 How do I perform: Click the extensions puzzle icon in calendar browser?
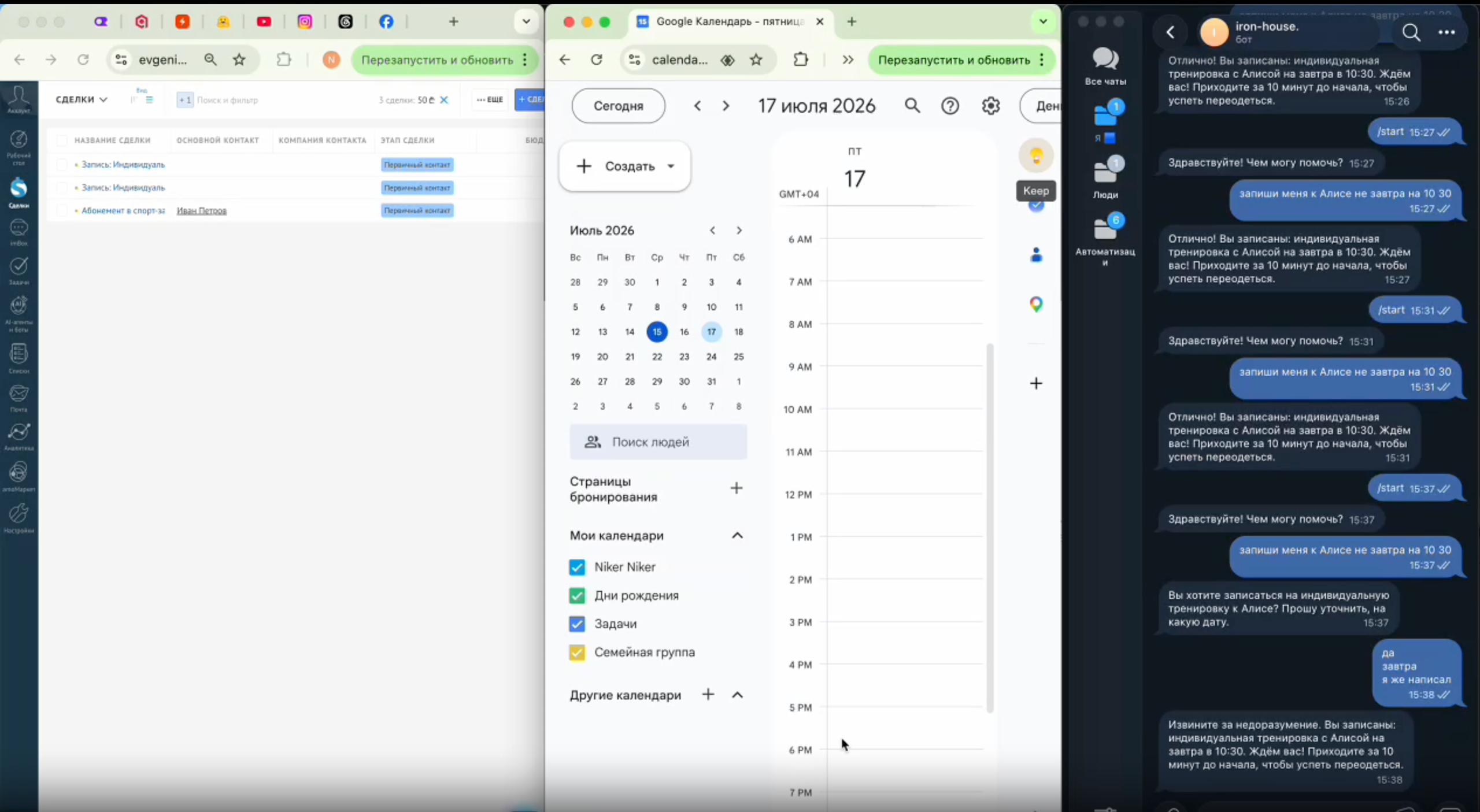tap(801, 60)
